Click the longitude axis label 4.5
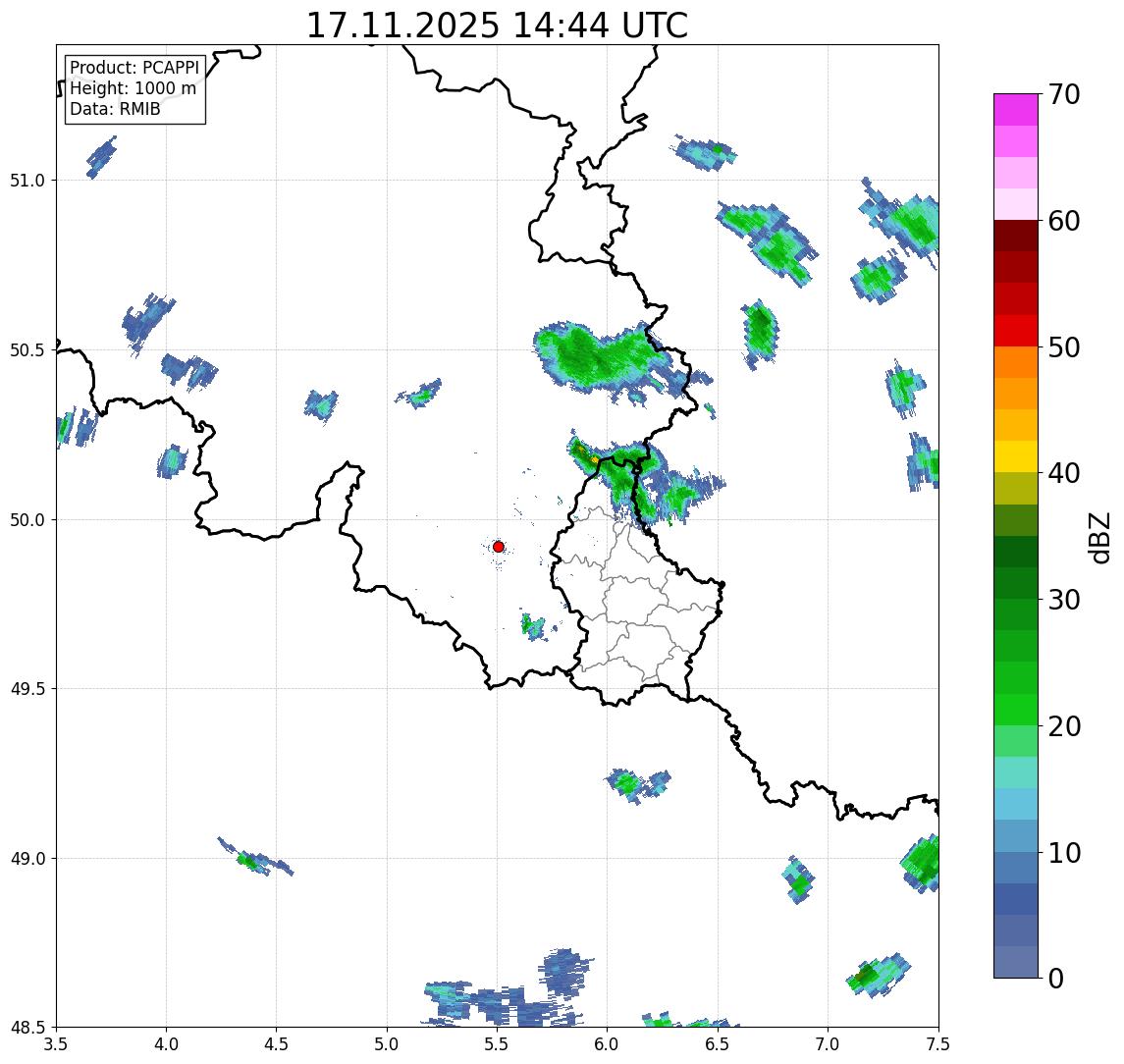This screenshot has height=1064, width=1124. pyautogui.click(x=277, y=1044)
